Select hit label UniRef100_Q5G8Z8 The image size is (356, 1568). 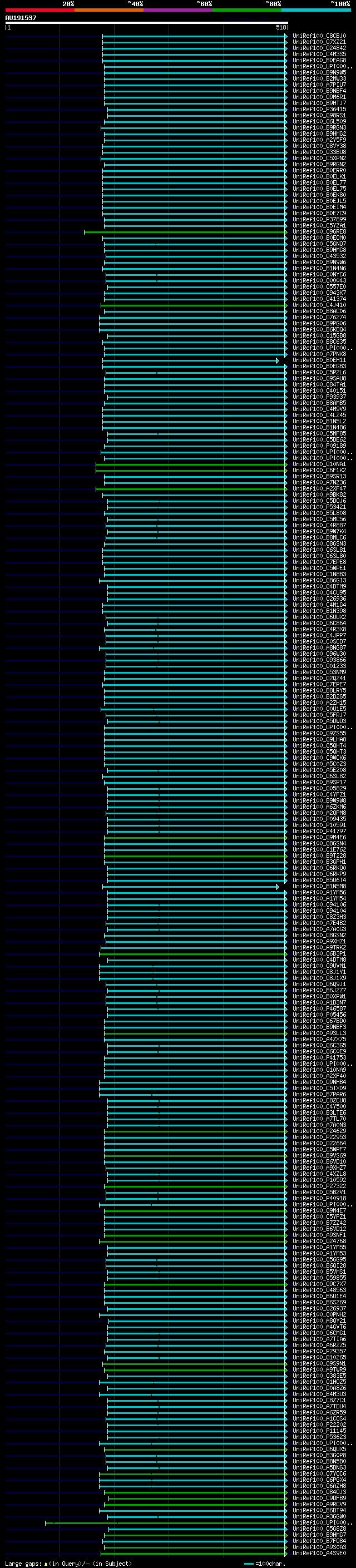(x=319, y=1529)
